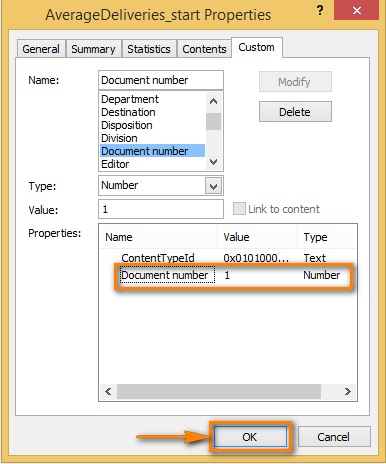Image resolution: width=386 pixels, height=464 pixels.
Task: Open the Summary tab
Action: [93, 49]
